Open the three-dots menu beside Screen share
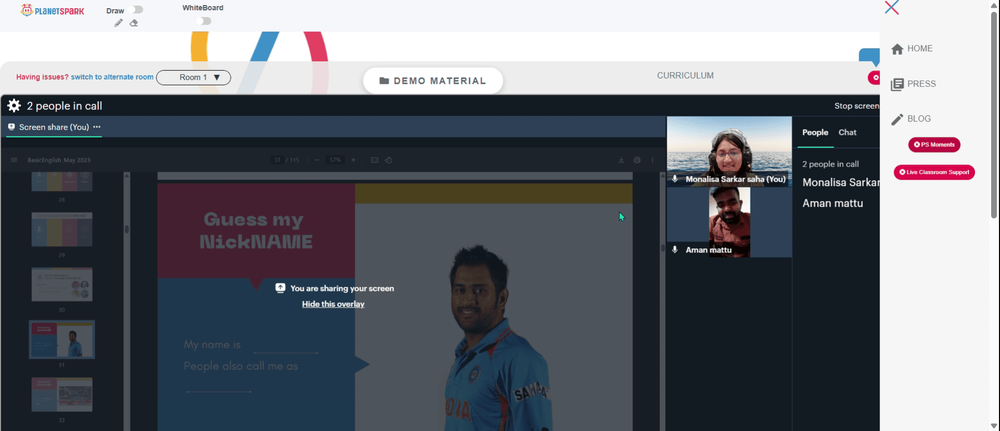 click(97, 127)
